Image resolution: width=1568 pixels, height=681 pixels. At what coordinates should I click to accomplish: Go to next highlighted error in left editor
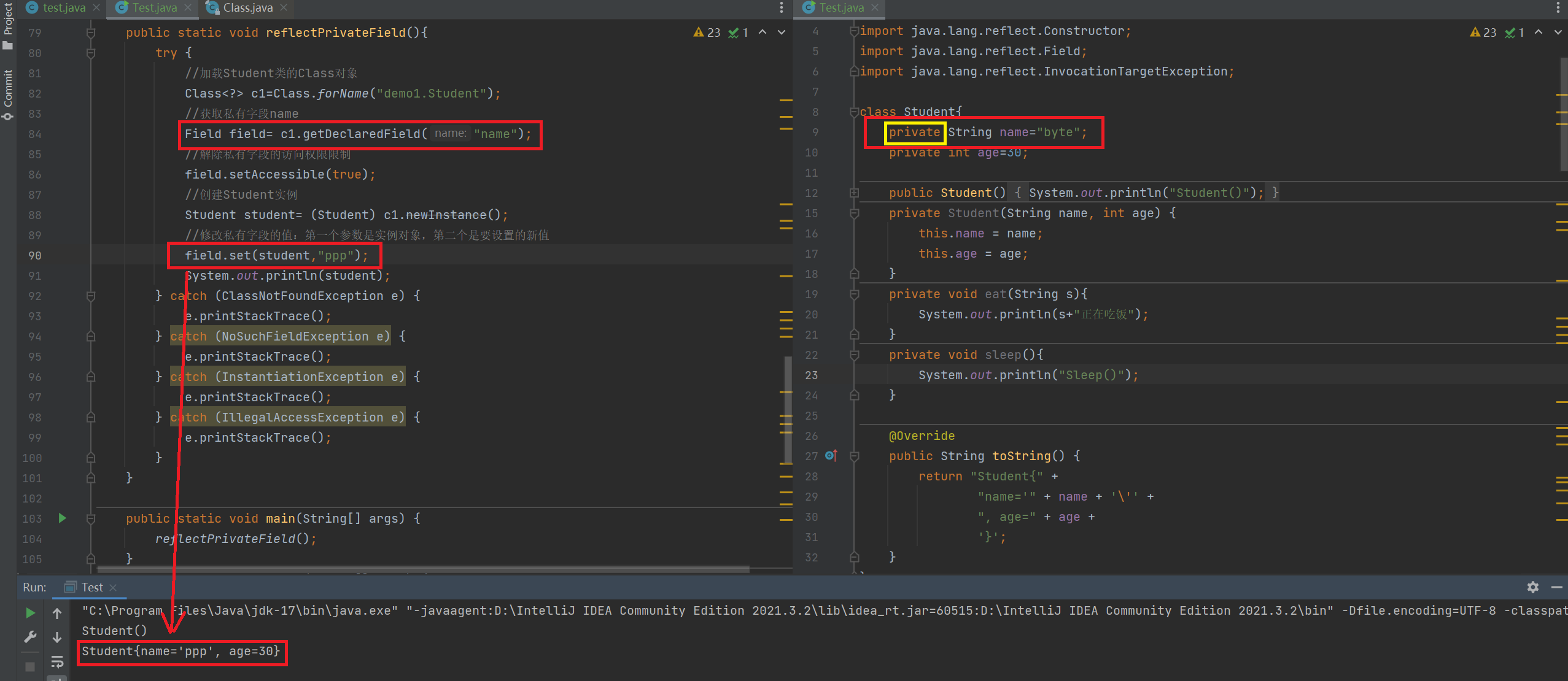click(782, 32)
